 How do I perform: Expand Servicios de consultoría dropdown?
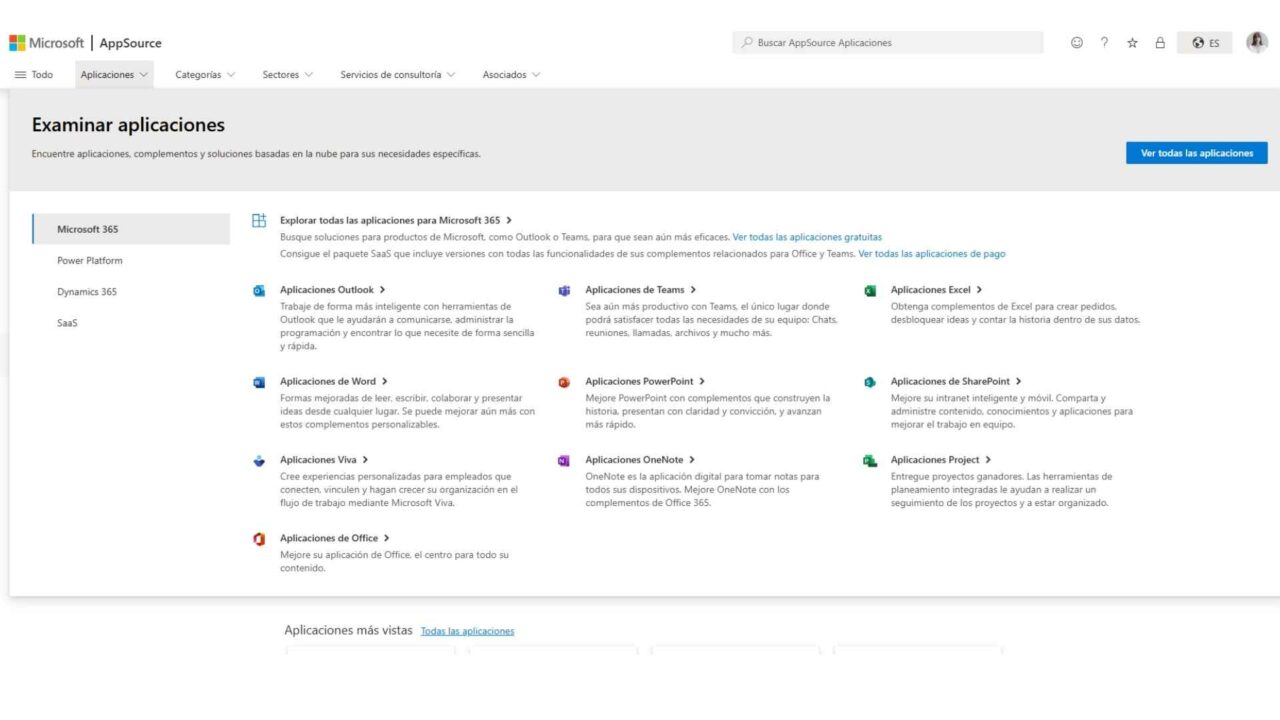pyautogui.click(x=397, y=75)
